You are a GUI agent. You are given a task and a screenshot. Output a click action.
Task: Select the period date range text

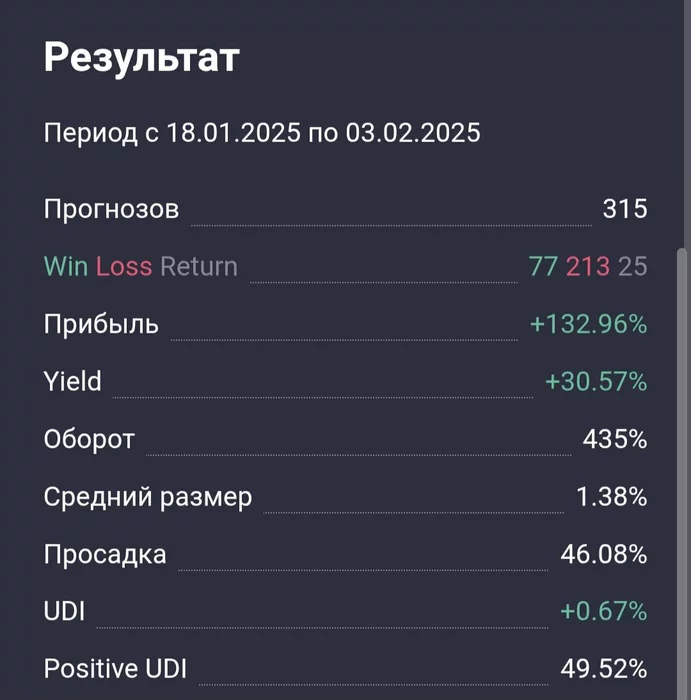(262, 133)
